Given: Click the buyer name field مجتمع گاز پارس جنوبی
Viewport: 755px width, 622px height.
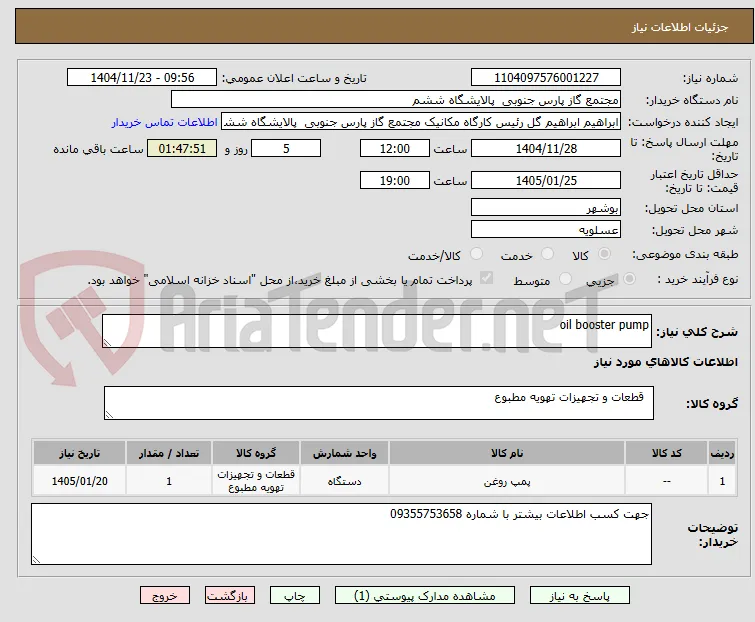Looking at the screenshot, I should (396, 100).
